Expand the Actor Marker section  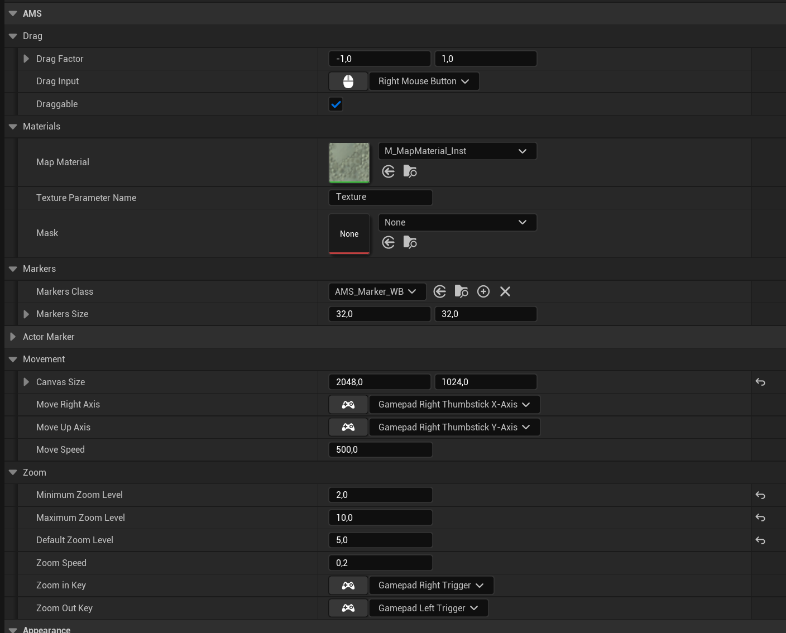(13, 337)
